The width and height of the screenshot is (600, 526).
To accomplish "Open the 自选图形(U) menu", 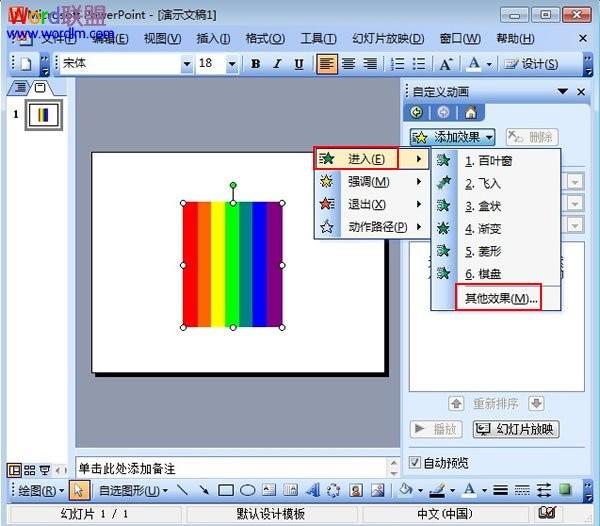I will [x=133, y=490].
